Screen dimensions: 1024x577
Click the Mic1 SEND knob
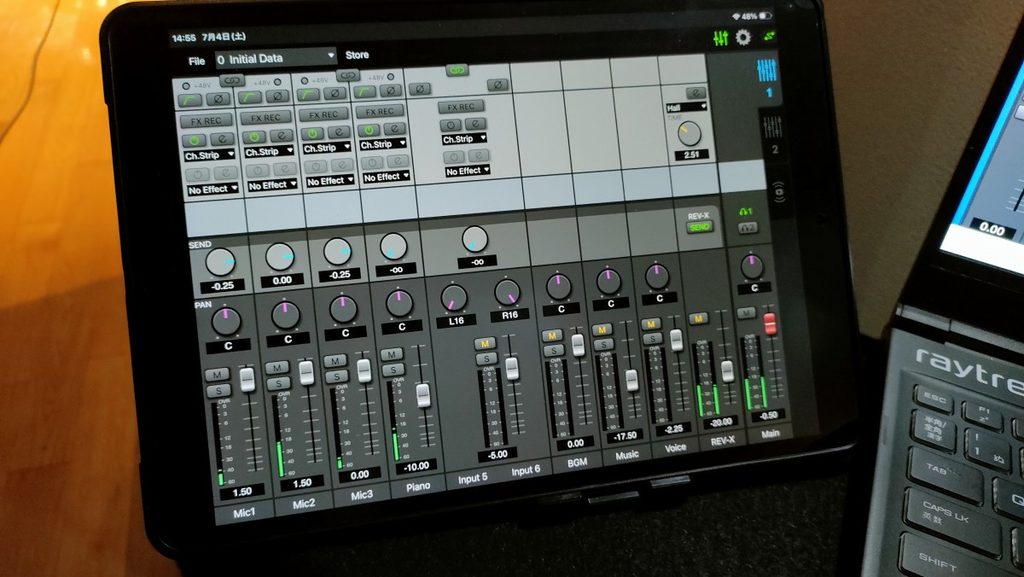220,262
